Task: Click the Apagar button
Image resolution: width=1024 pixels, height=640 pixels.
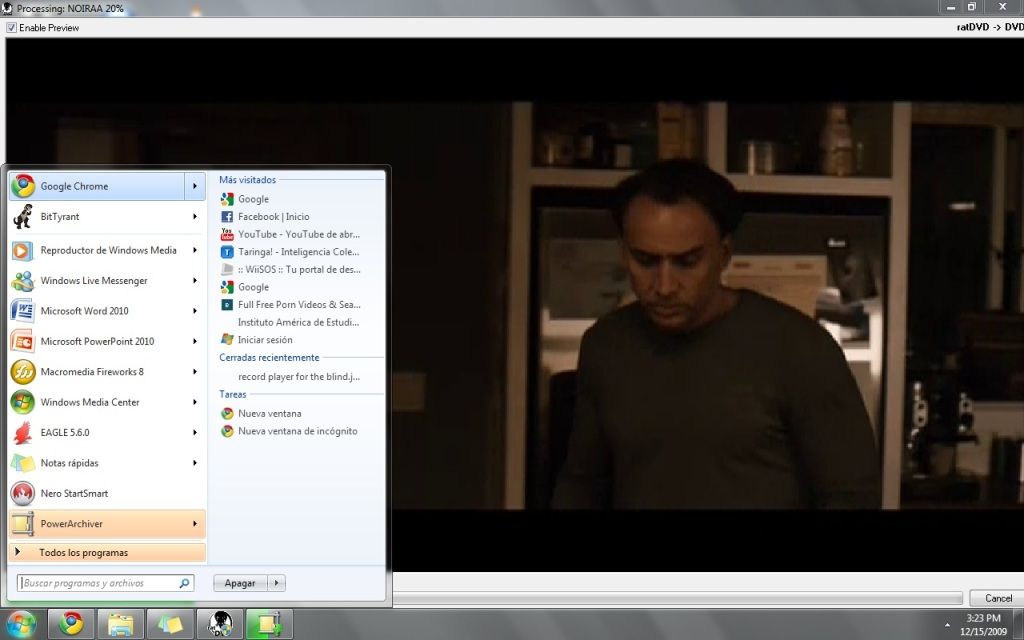Action: (x=240, y=583)
